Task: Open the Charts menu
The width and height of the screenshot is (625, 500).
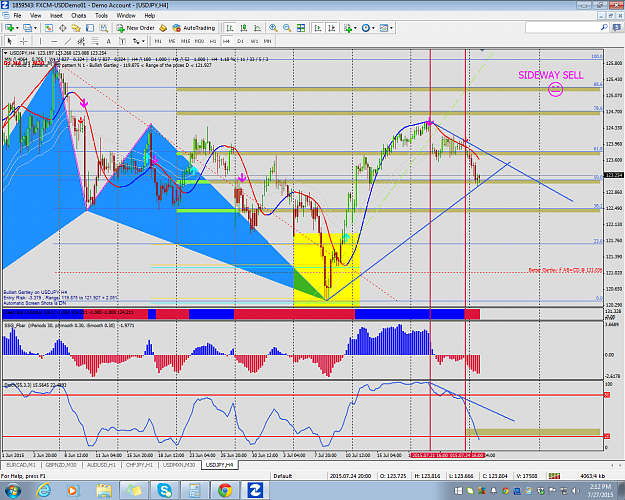Action: pyautogui.click(x=79, y=16)
